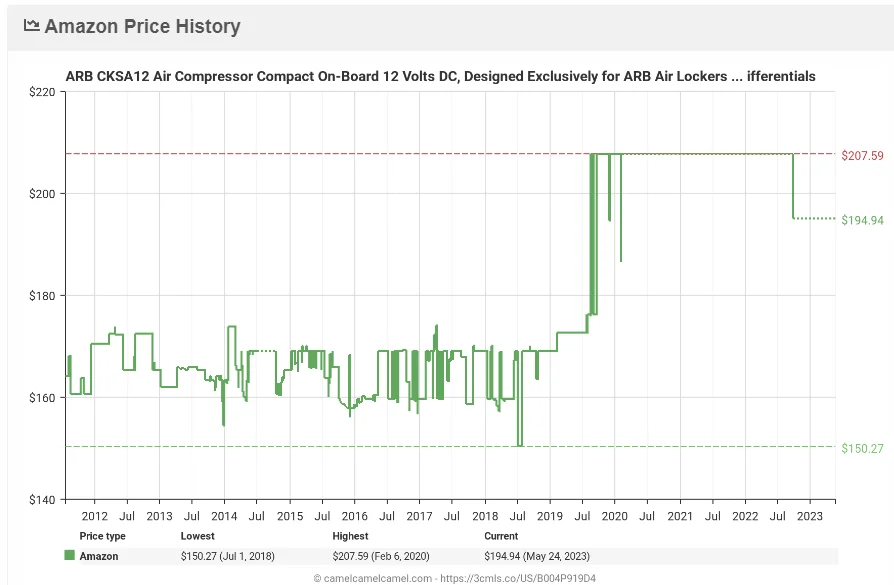Click the 2022 x-axis label
This screenshot has height=585, width=894.
[x=745, y=517]
